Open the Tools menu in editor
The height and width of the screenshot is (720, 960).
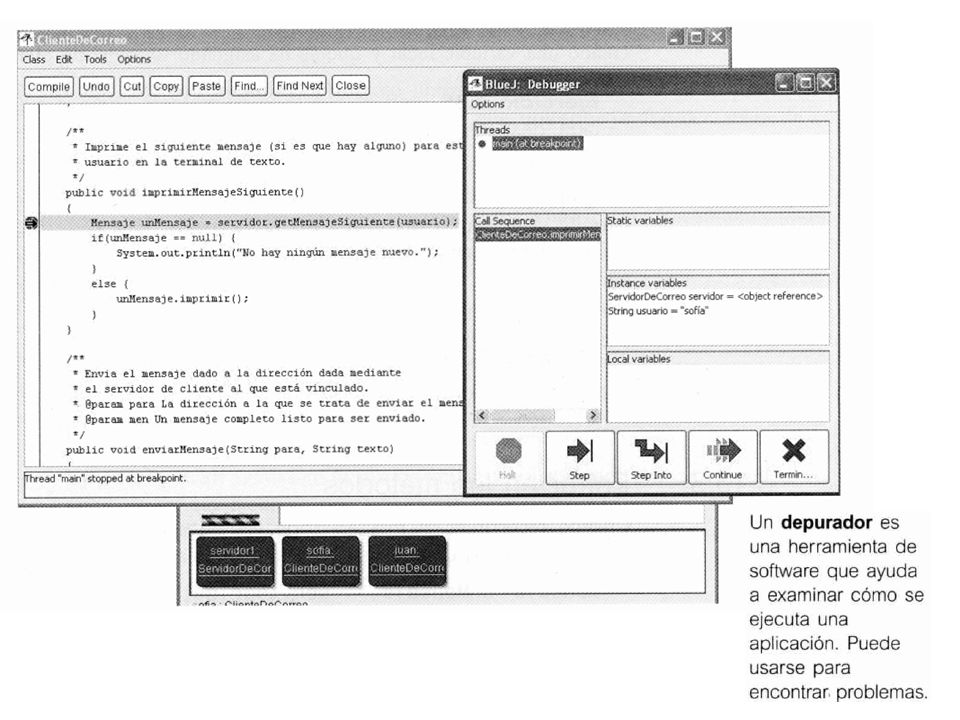click(x=95, y=59)
